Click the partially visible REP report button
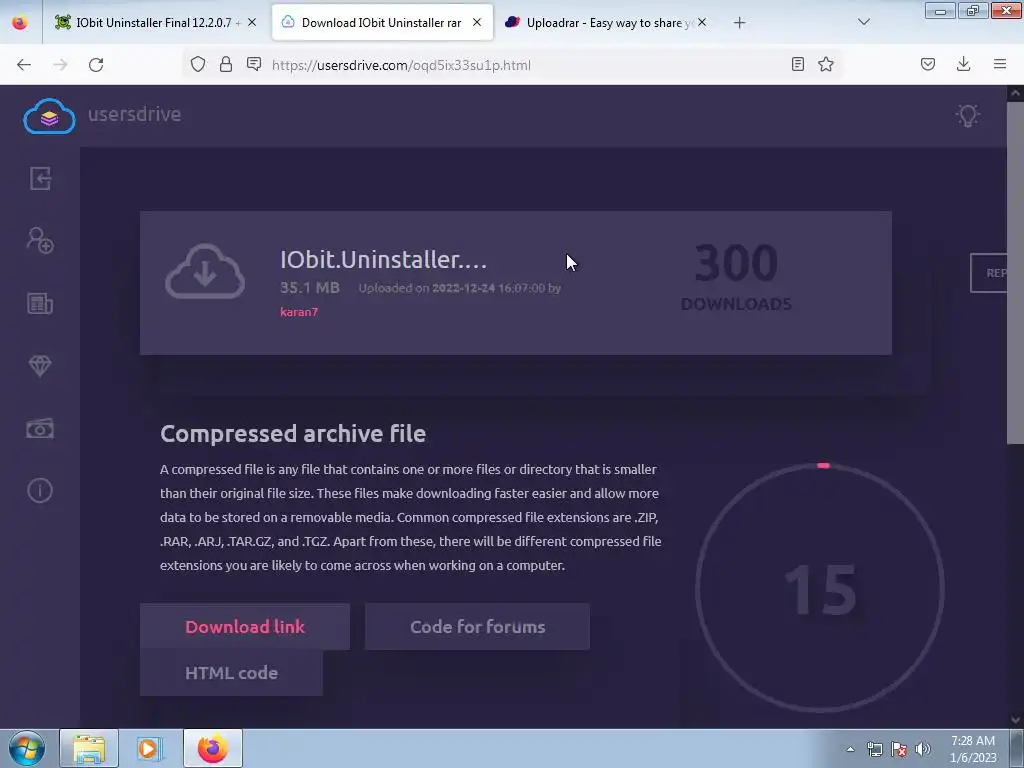1024x768 pixels. coord(988,273)
